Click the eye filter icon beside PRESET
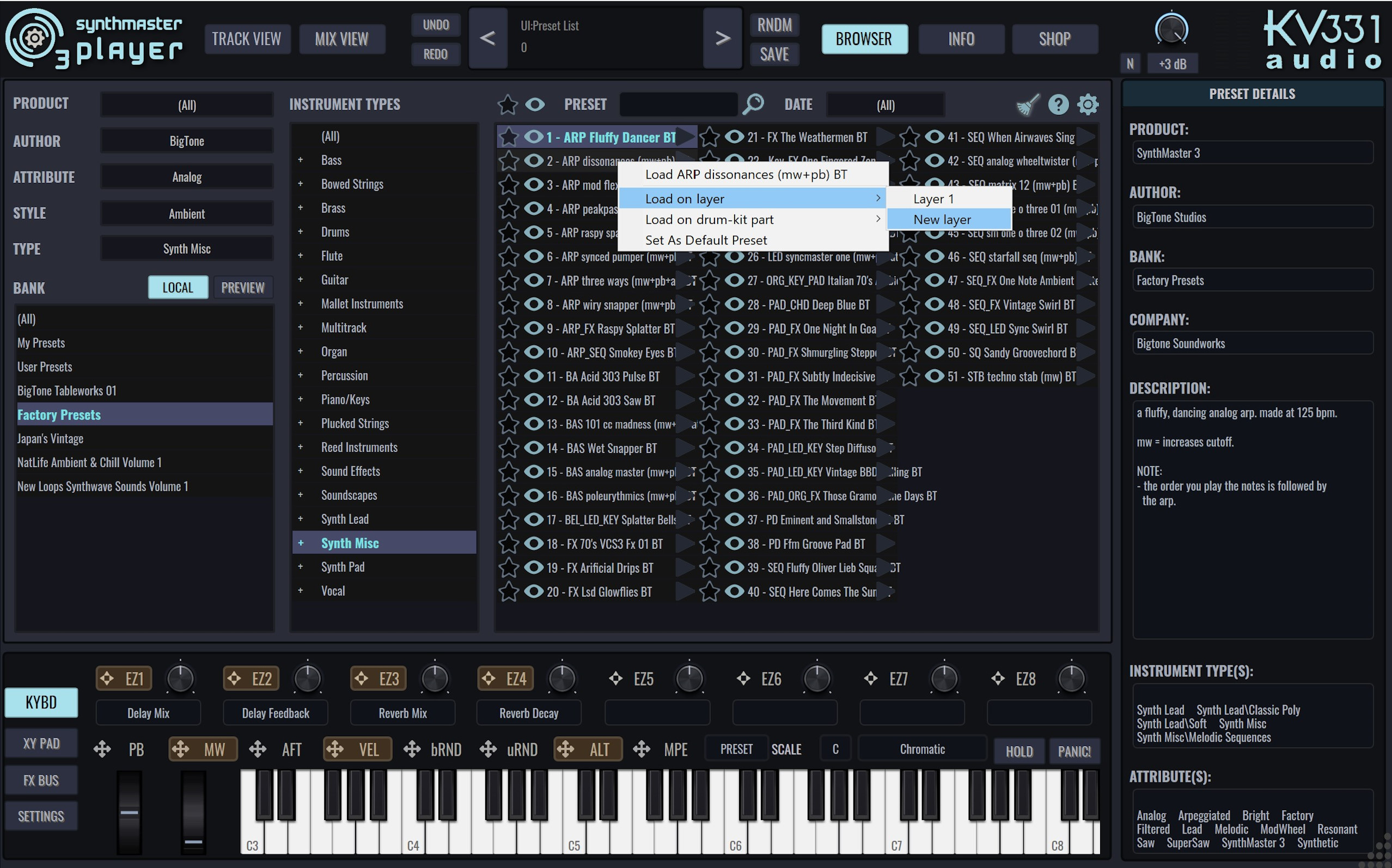This screenshot has width=1392, height=868. click(535, 105)
